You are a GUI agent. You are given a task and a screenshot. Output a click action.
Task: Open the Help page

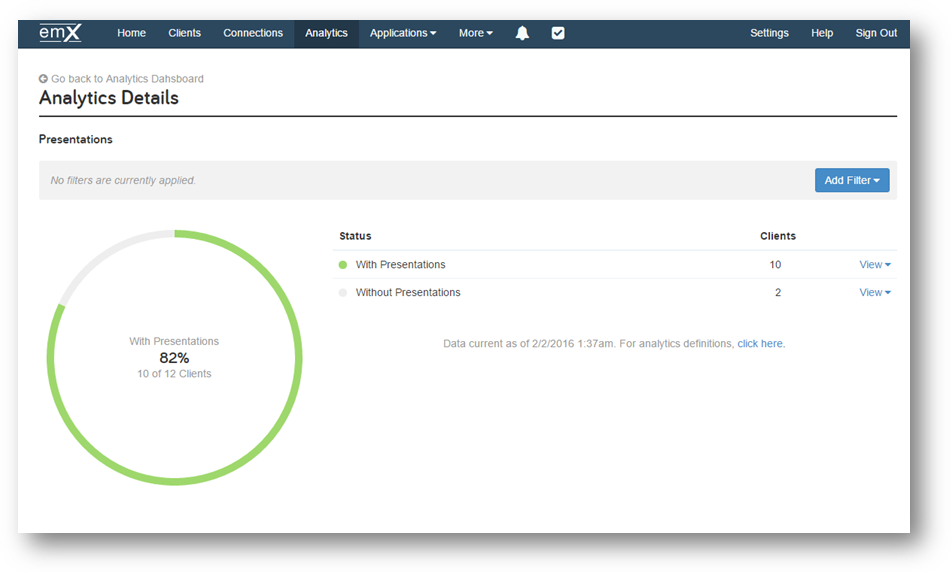822,33
